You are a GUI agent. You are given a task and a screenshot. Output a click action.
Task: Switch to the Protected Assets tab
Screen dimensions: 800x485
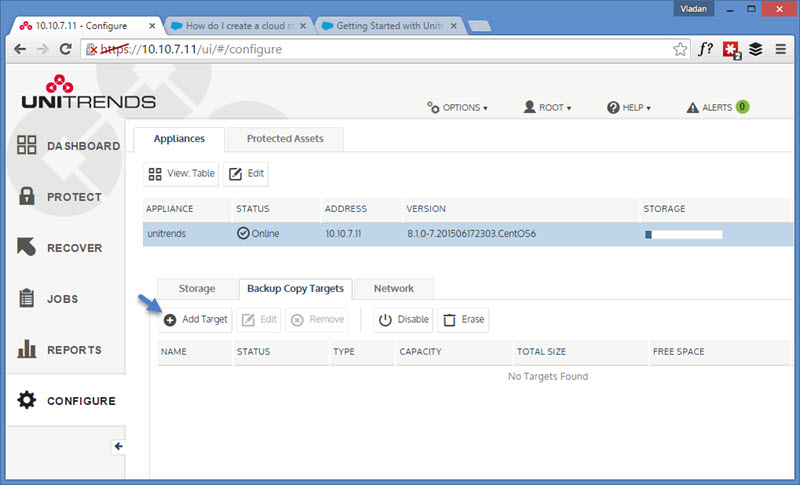[285, 139]
